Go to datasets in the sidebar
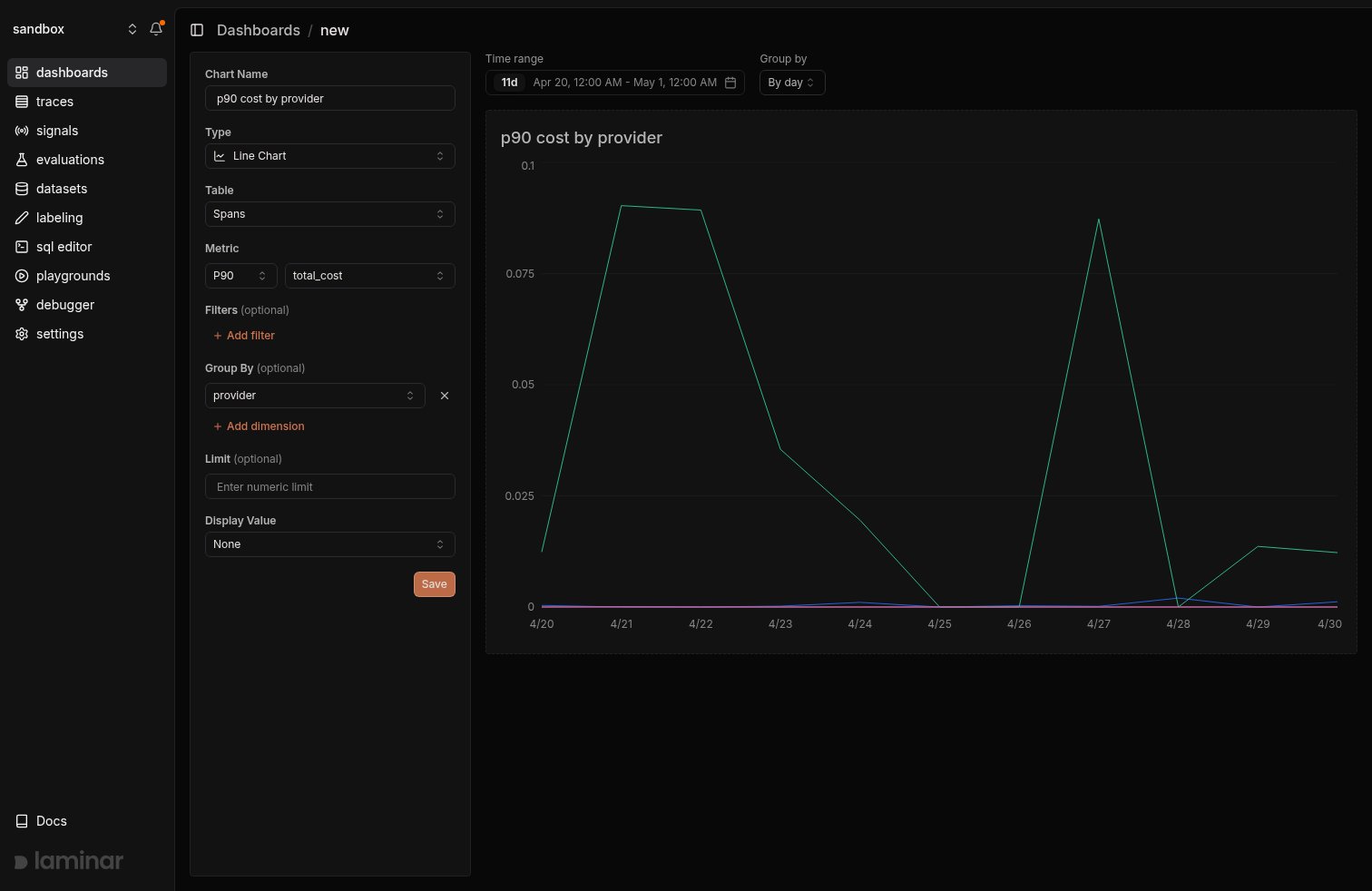This screenshot has width=1372, height=891. 87,189
